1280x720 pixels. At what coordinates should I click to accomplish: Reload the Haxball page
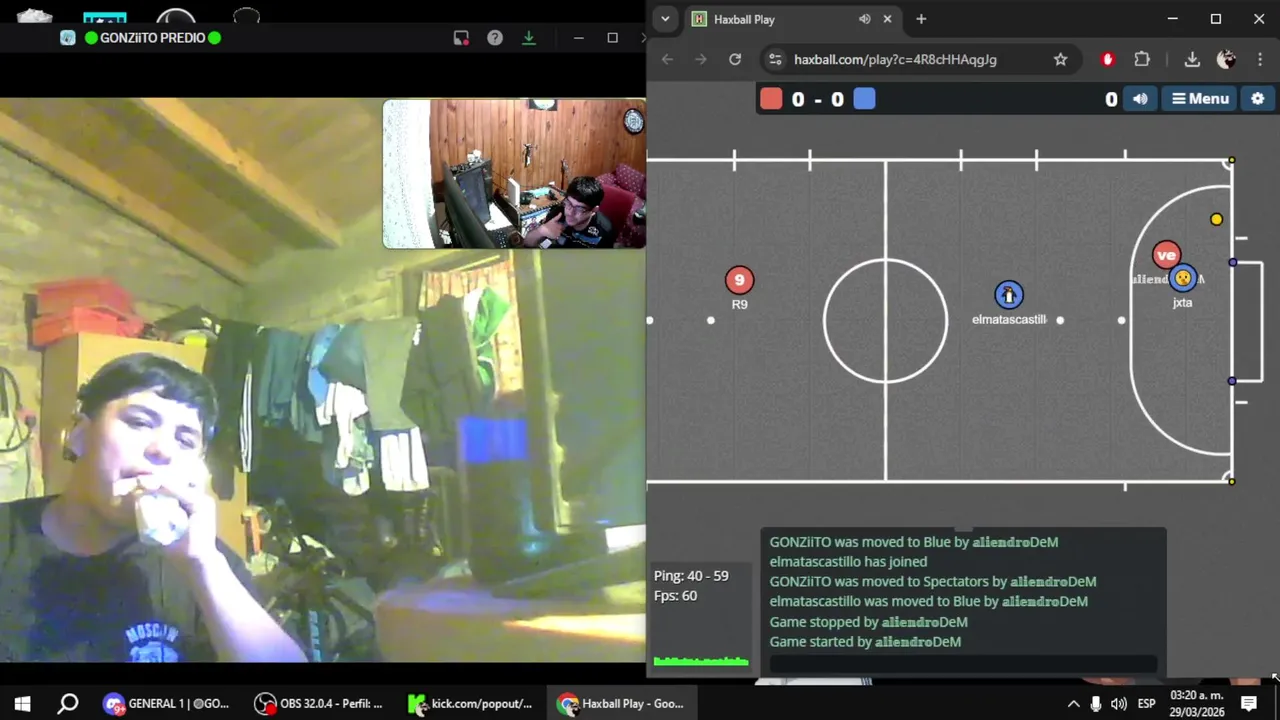pos(735,59)
